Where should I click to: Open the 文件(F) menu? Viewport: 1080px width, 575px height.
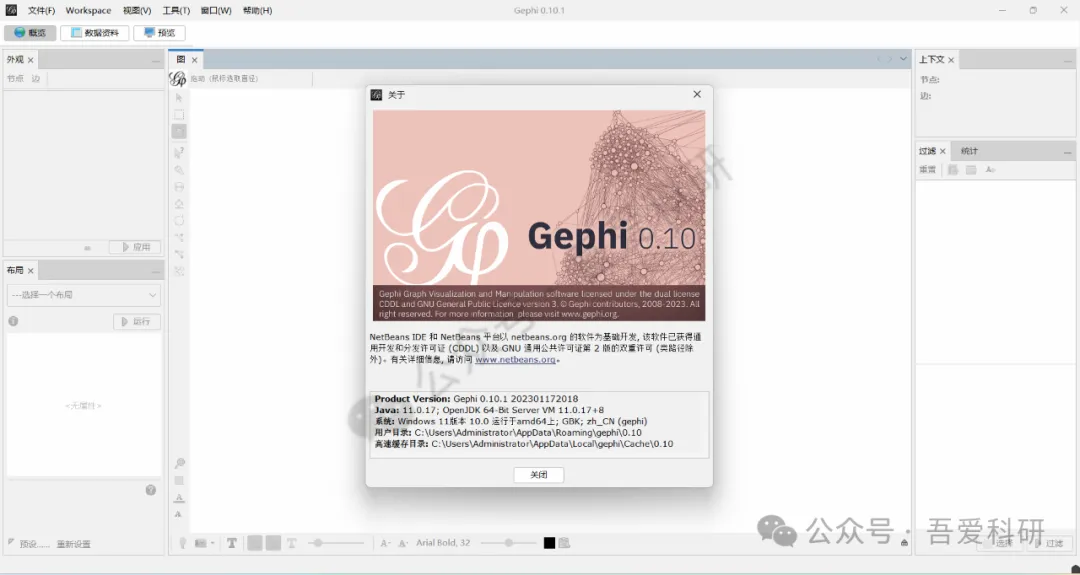pyautogui.click(x=41, y=10)
